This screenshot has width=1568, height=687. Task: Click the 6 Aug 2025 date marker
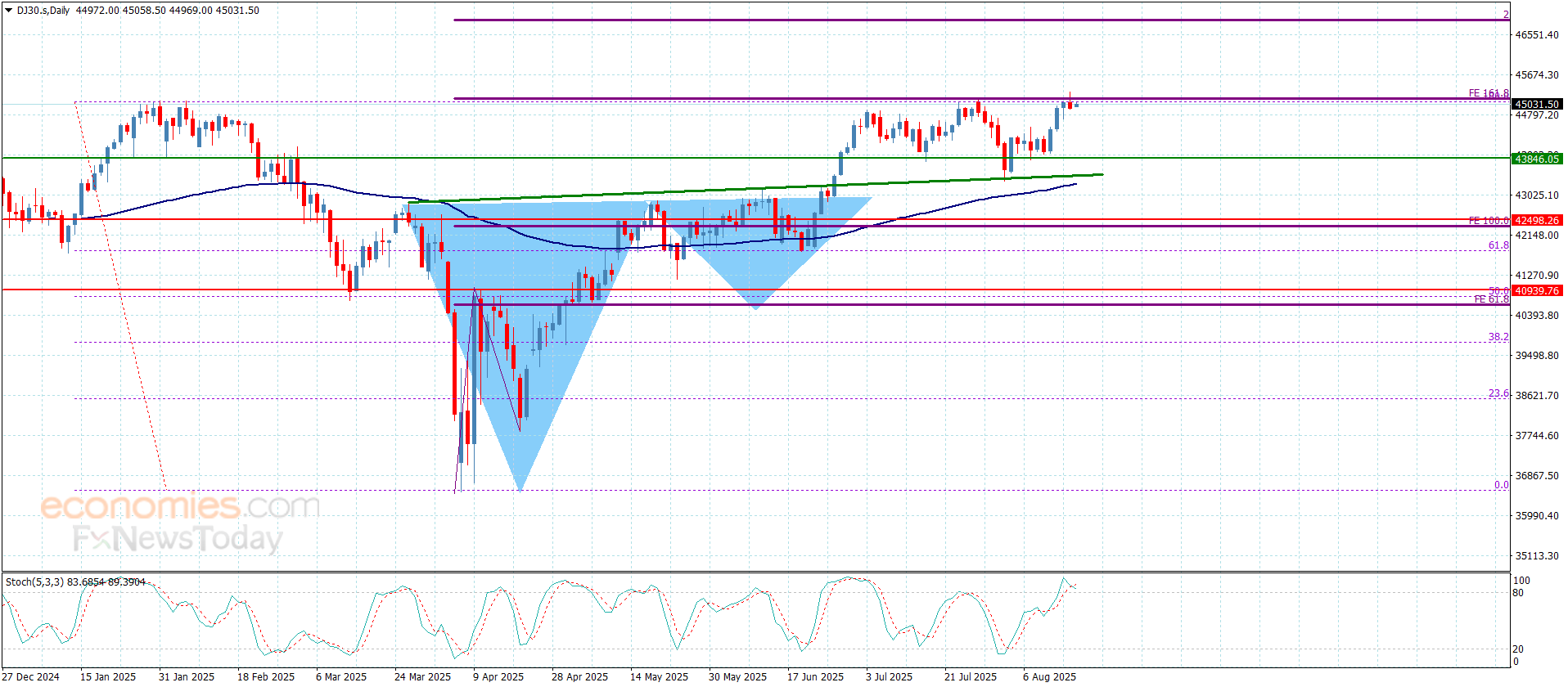pos(1049,676)
